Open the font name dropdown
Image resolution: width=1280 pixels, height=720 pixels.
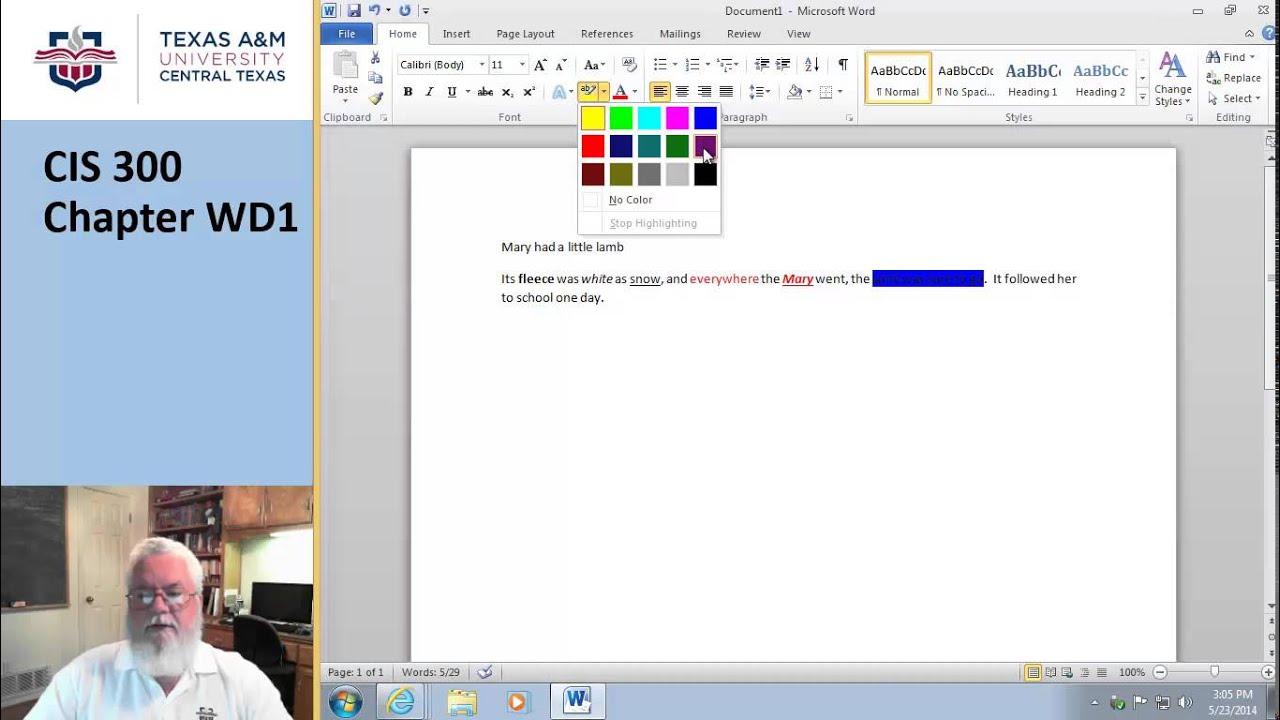(481, 65)
